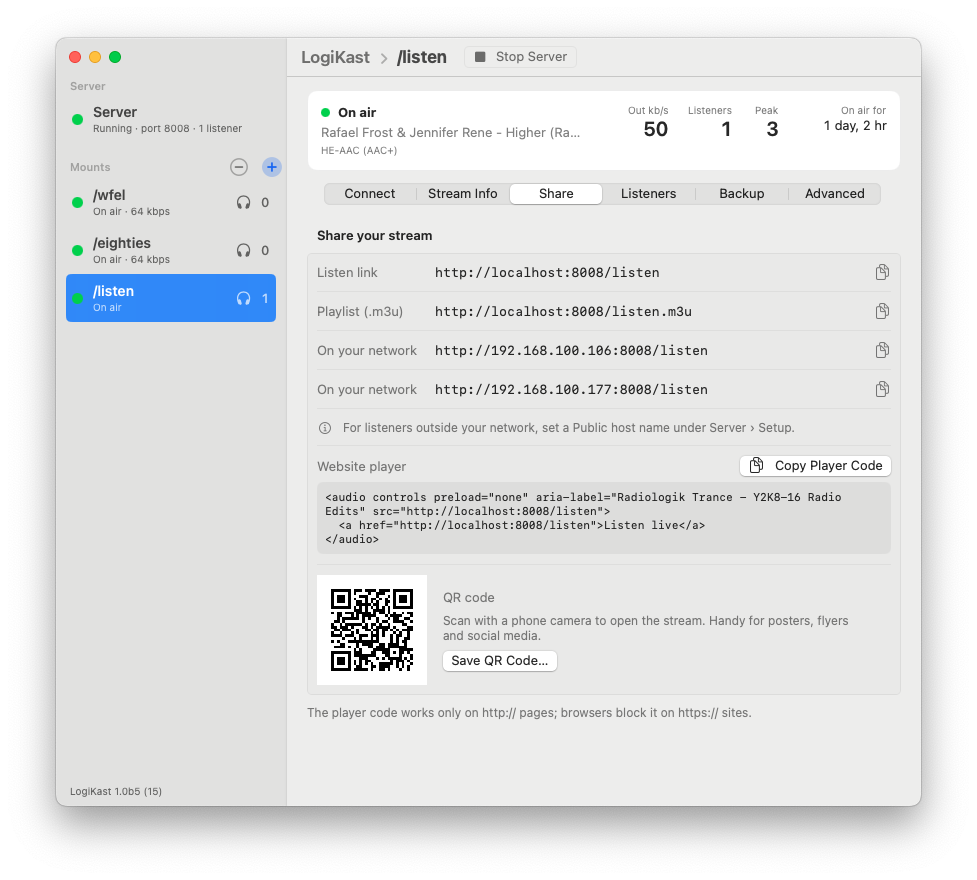Click the green status dot for /wfel

click(x=77, y=203)
